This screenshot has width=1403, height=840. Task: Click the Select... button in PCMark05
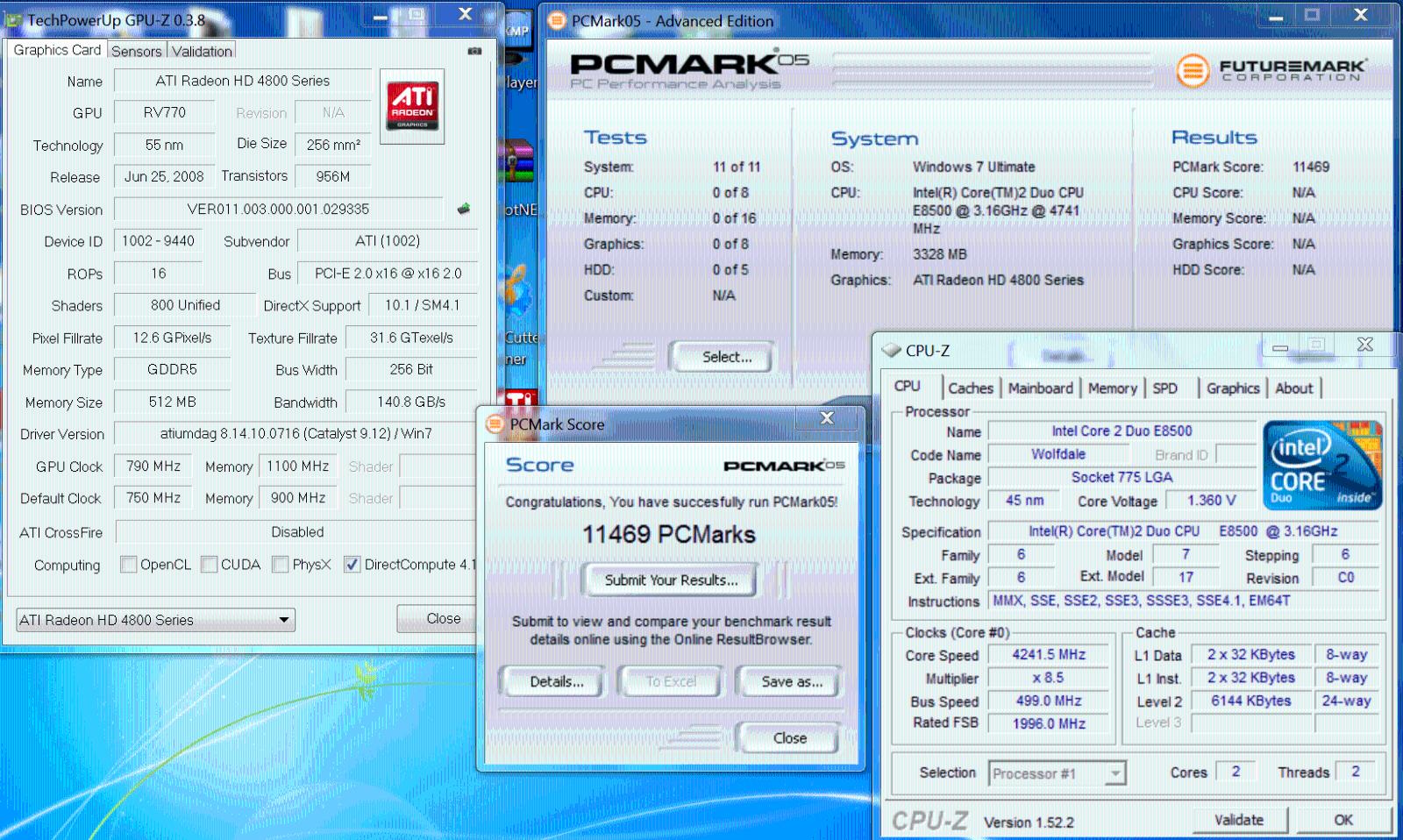[722, 357]
